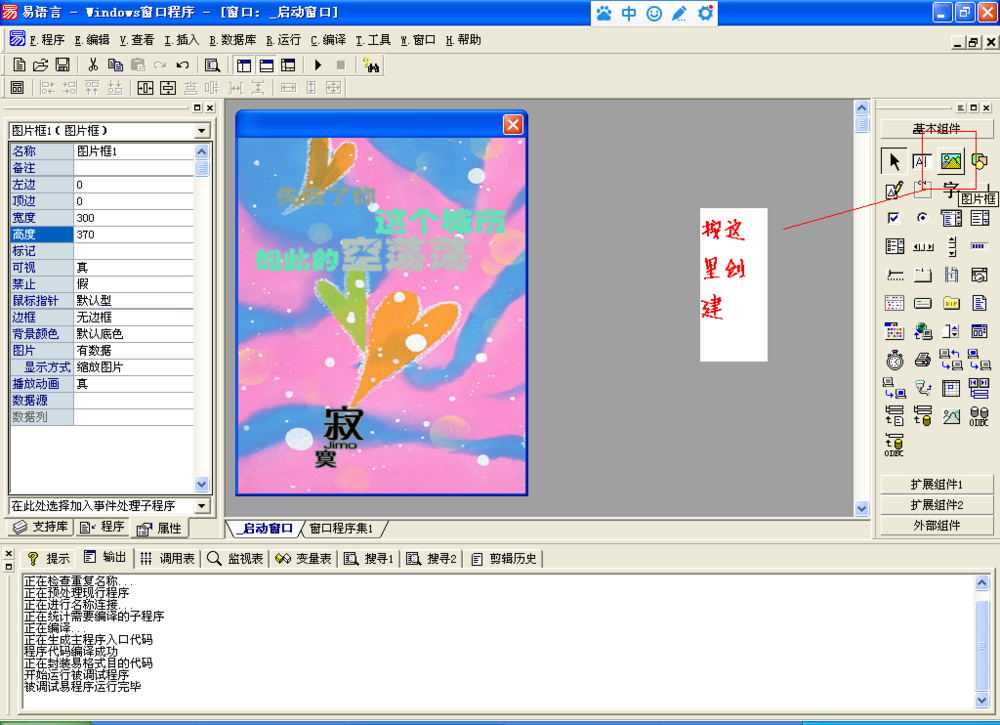Viewport: 1000px width, 725px height.
Task: Click the 名称 value field 图片框1
Action: [x=133, y=151]
